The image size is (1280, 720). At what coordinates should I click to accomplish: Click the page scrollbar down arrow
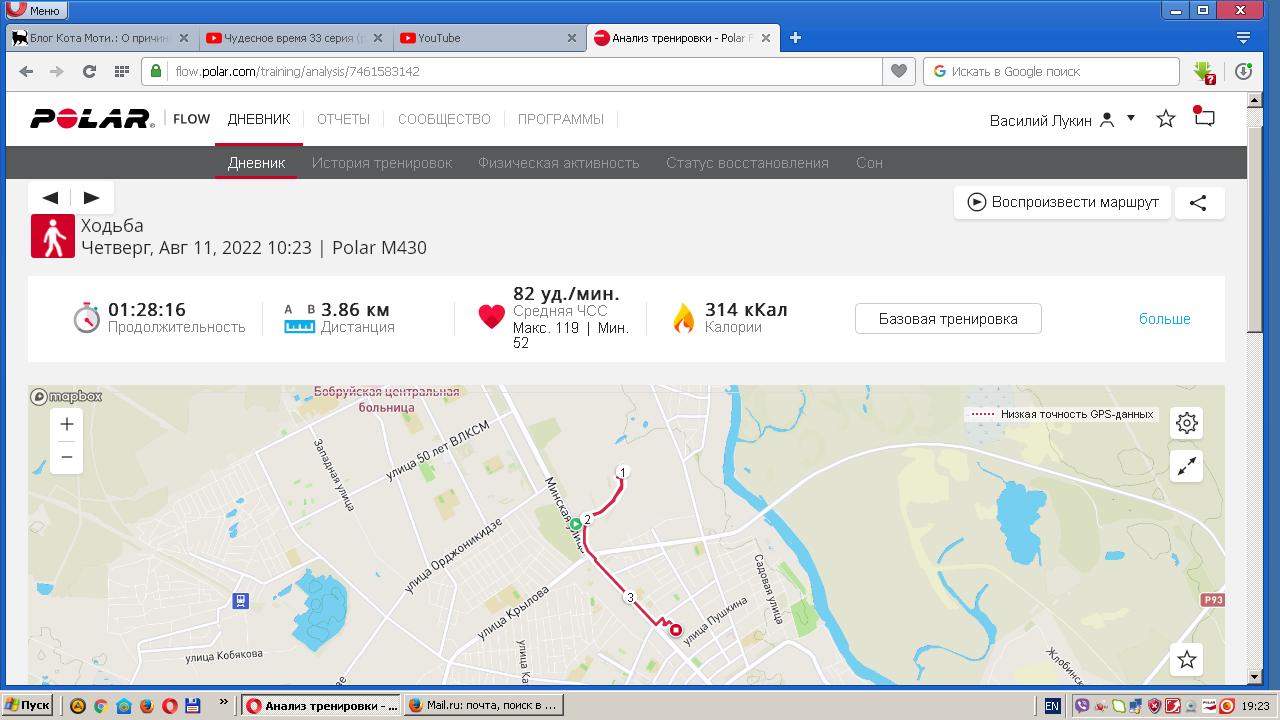pos(1255,678)
